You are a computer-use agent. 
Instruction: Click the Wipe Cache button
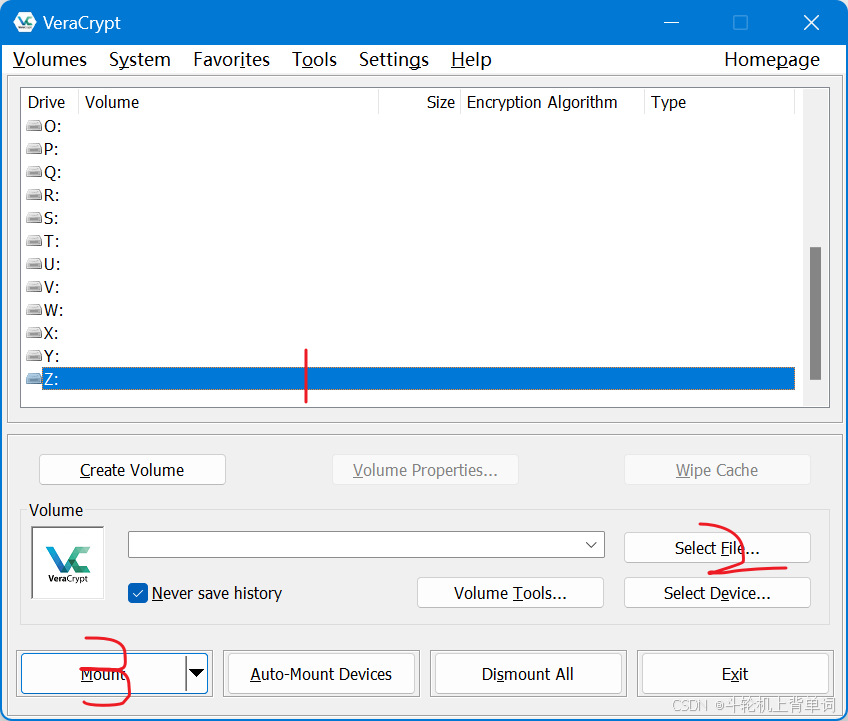(717, 469)
